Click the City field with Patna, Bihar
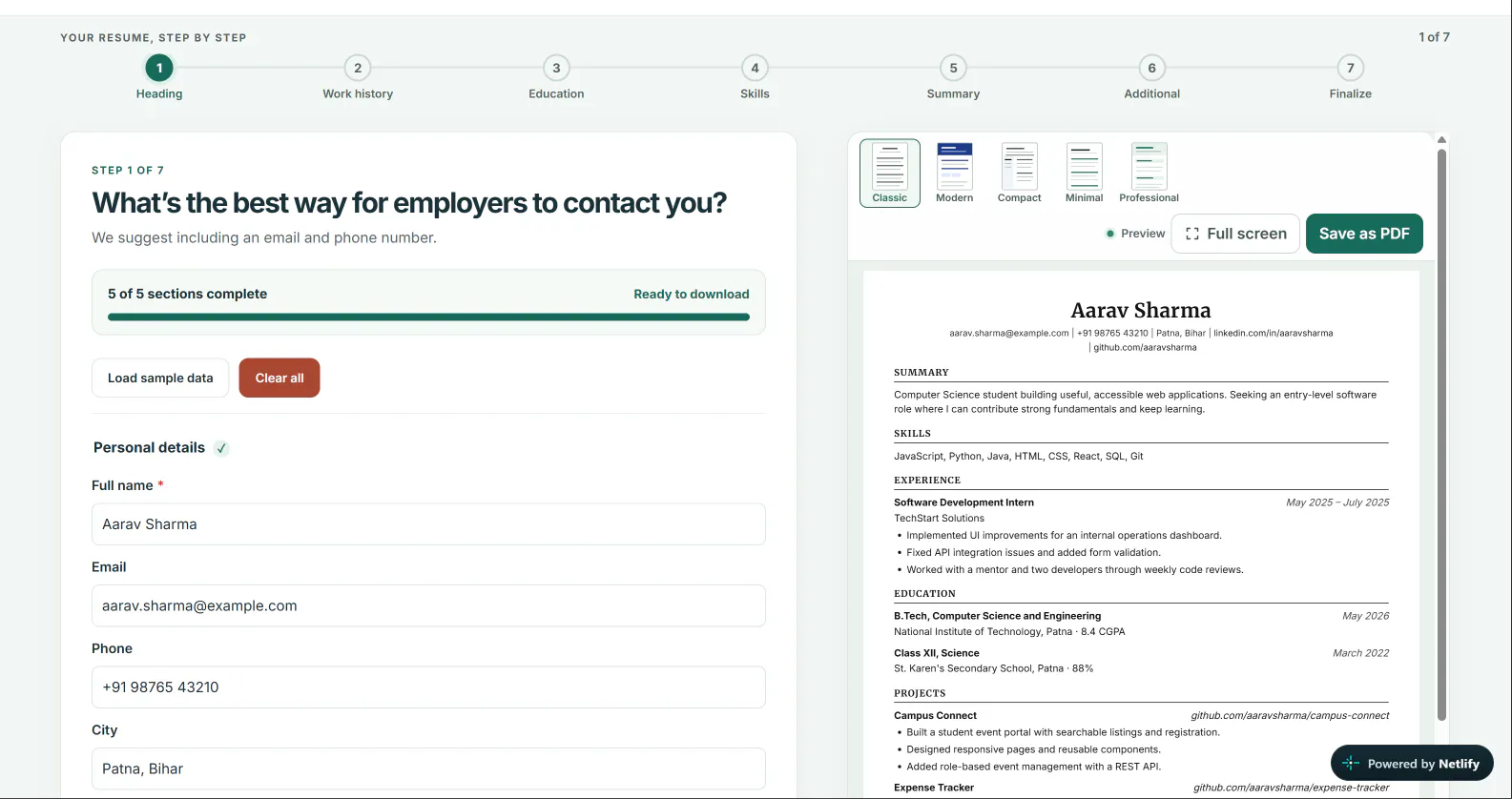 click(428, 768)
